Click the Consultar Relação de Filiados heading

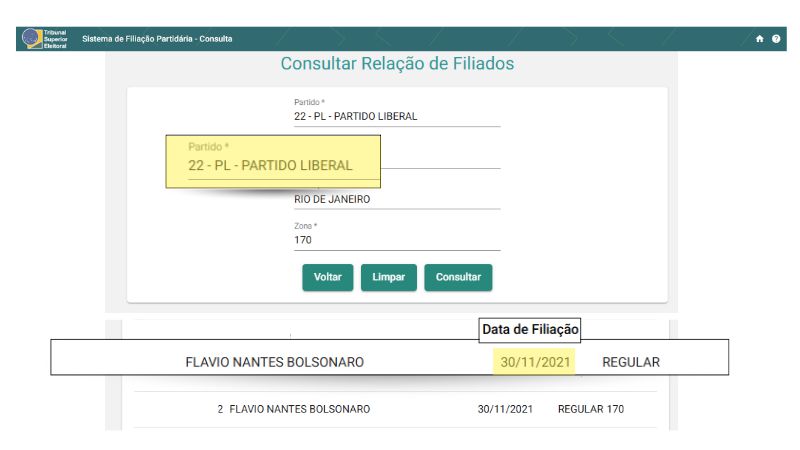tap(397, 64)
